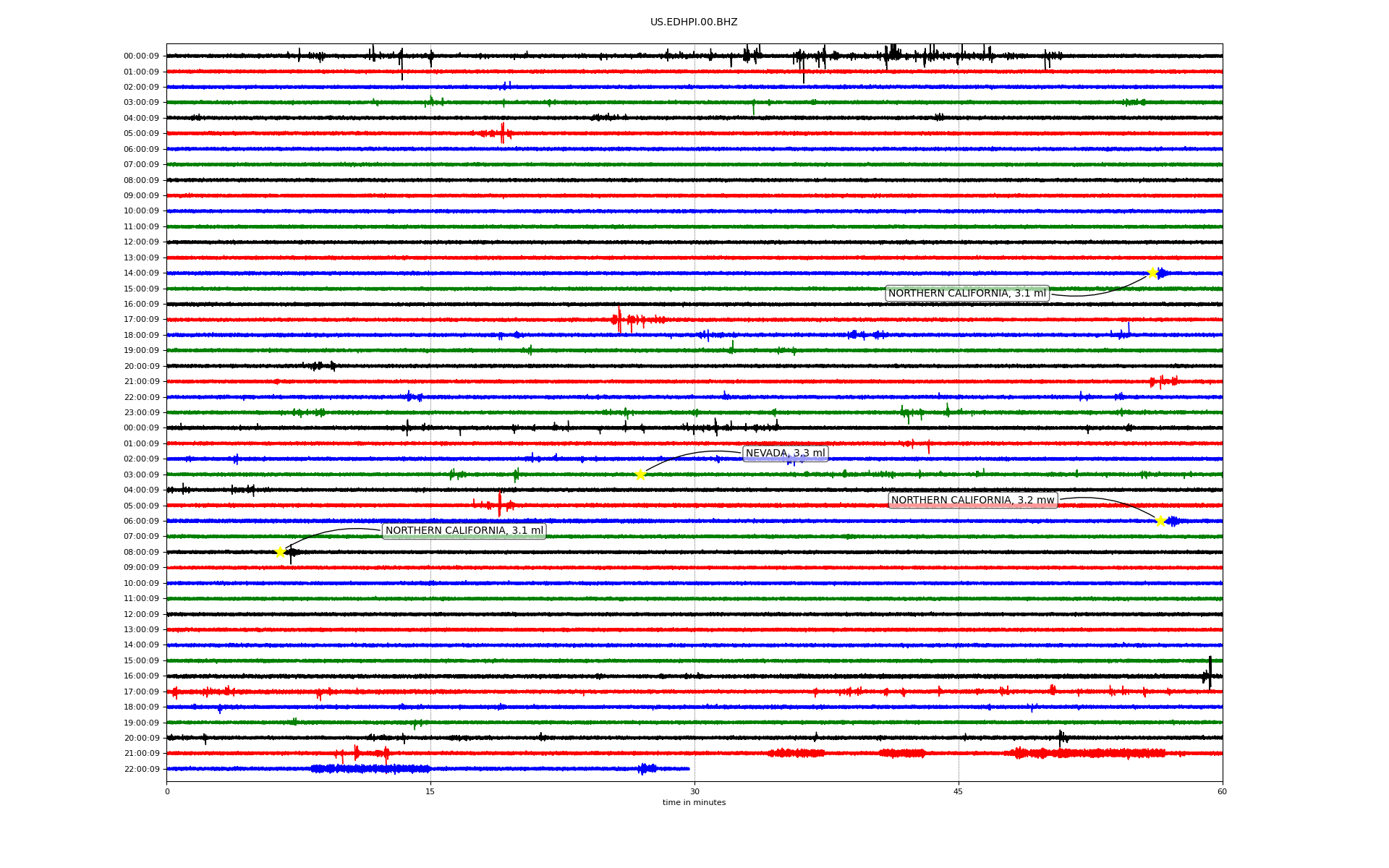Click the end of the truncated final blue trace
The image size is (1389, 868).
(x=688, y=769)
